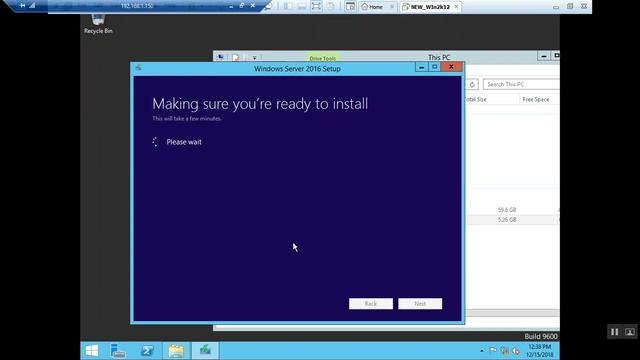This screenshot has width=640, height=360.
Task: Close the NEW_Win2k12 tab
Action: [456, 7]
